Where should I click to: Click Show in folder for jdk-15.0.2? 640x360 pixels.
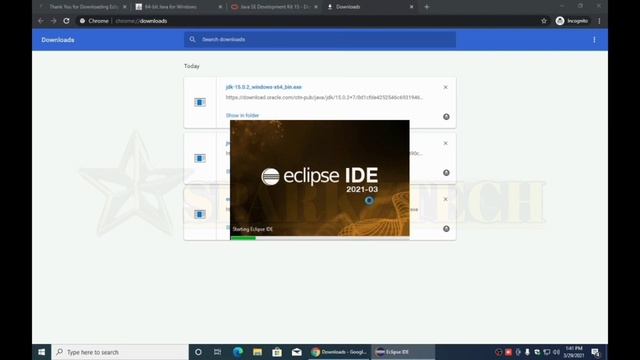pyautogui.click(x=242, y=116)
